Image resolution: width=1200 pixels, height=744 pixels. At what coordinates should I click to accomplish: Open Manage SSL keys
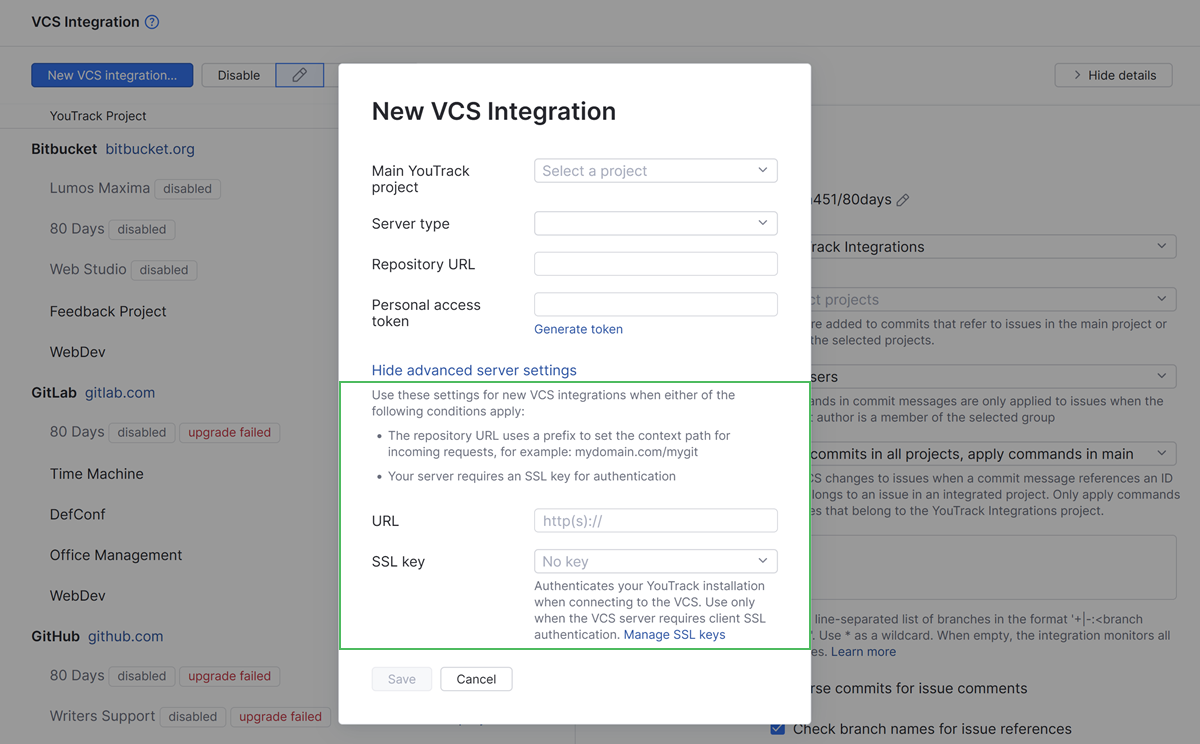(x=674, y=633)
